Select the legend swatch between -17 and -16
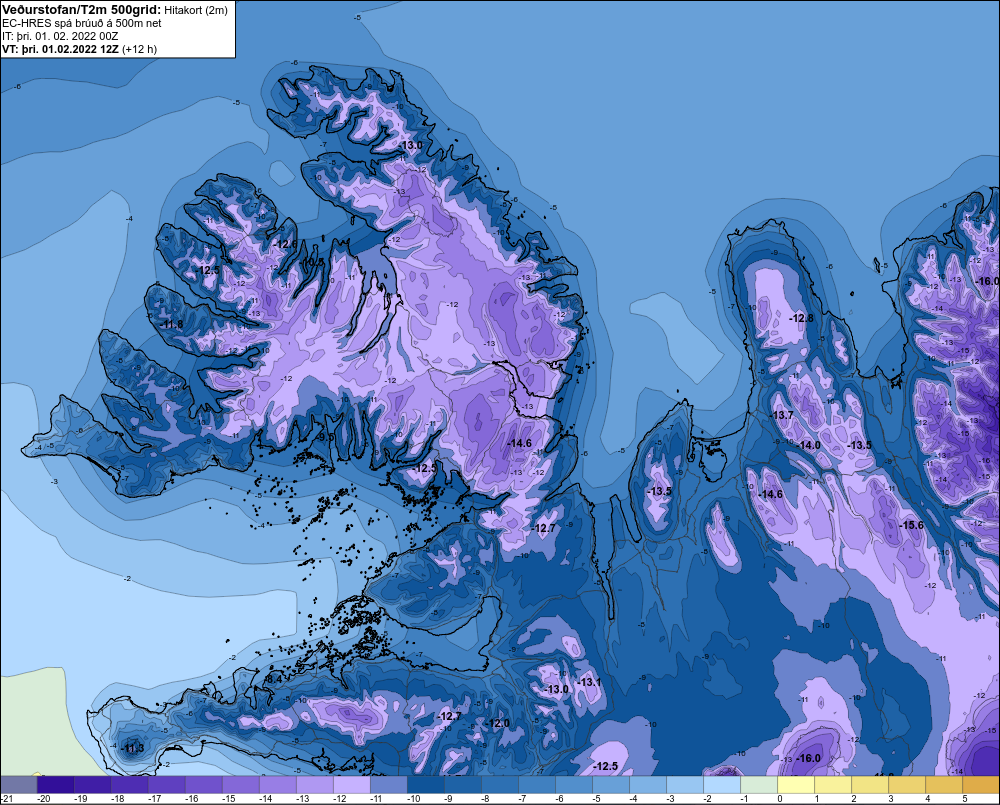1000x805 pixels. click(x=166, y=784)
